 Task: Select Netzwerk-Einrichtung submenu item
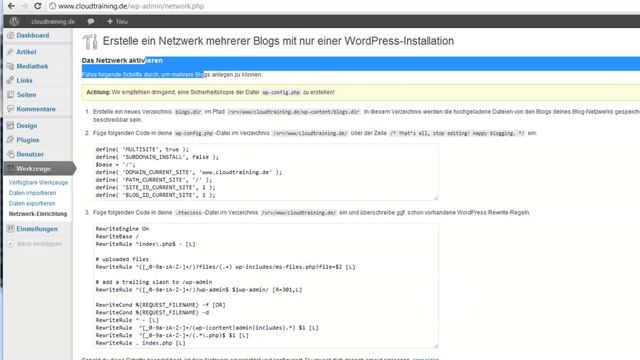pyautogui.click(x=38, y=214)
